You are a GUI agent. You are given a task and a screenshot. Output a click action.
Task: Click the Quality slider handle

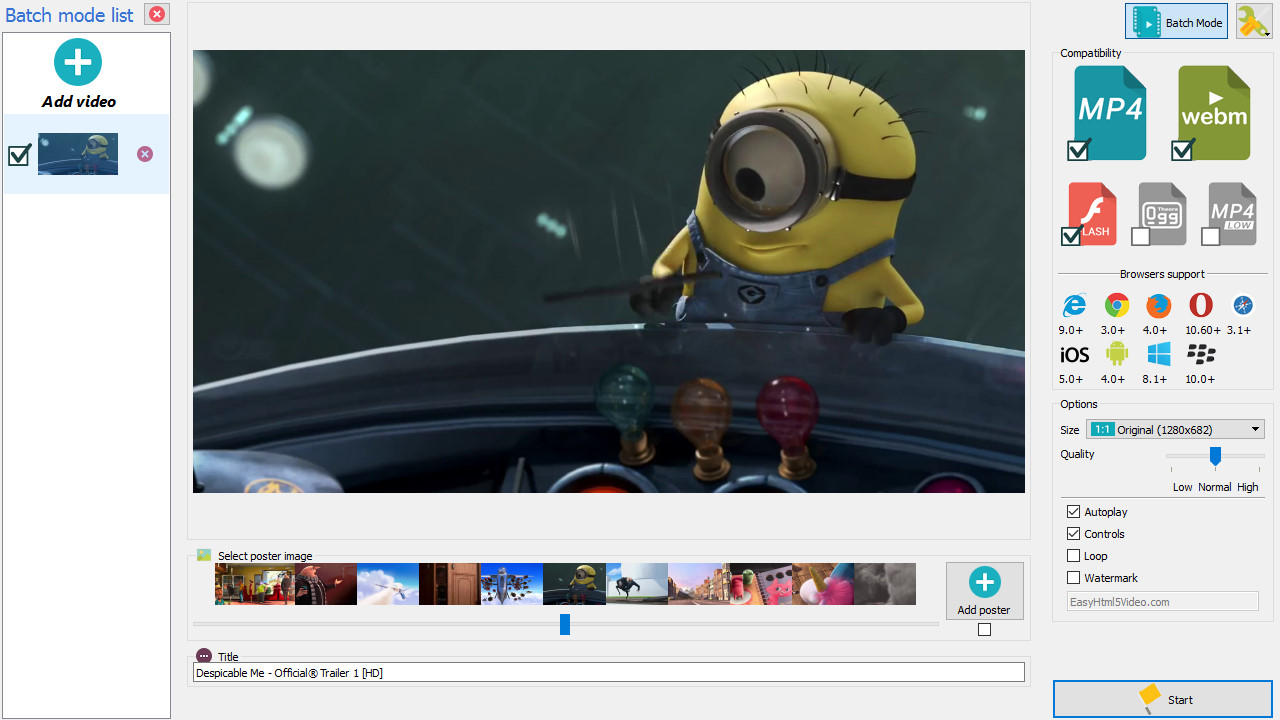[x=1215, y=456]
